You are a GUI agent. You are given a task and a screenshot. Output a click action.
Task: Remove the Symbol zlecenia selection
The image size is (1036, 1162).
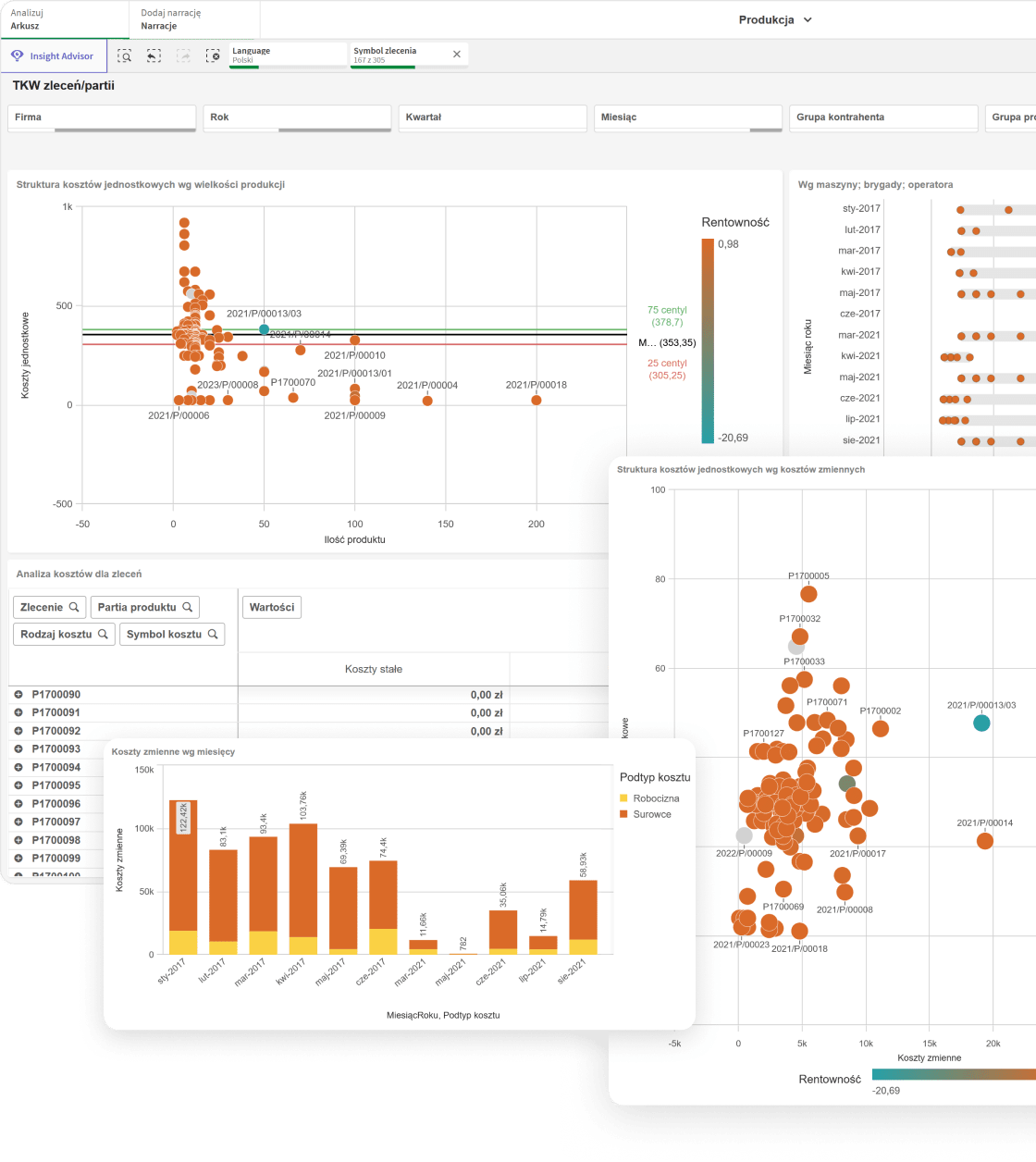(x=456, y=55)
